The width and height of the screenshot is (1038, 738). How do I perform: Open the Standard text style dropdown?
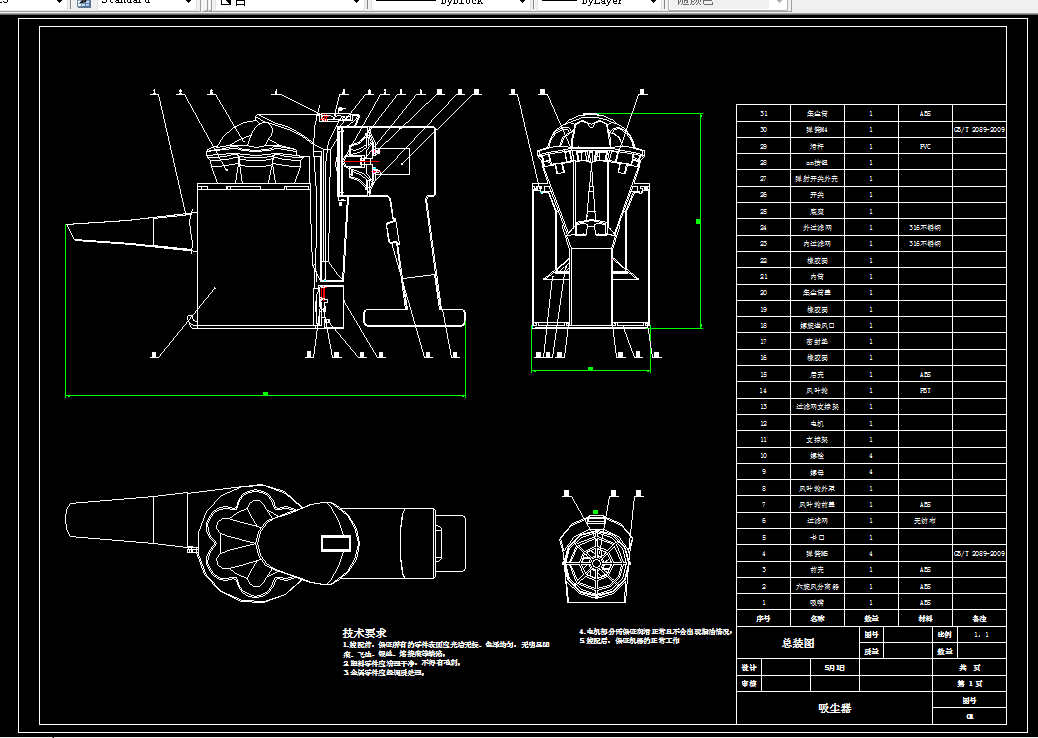189,3
